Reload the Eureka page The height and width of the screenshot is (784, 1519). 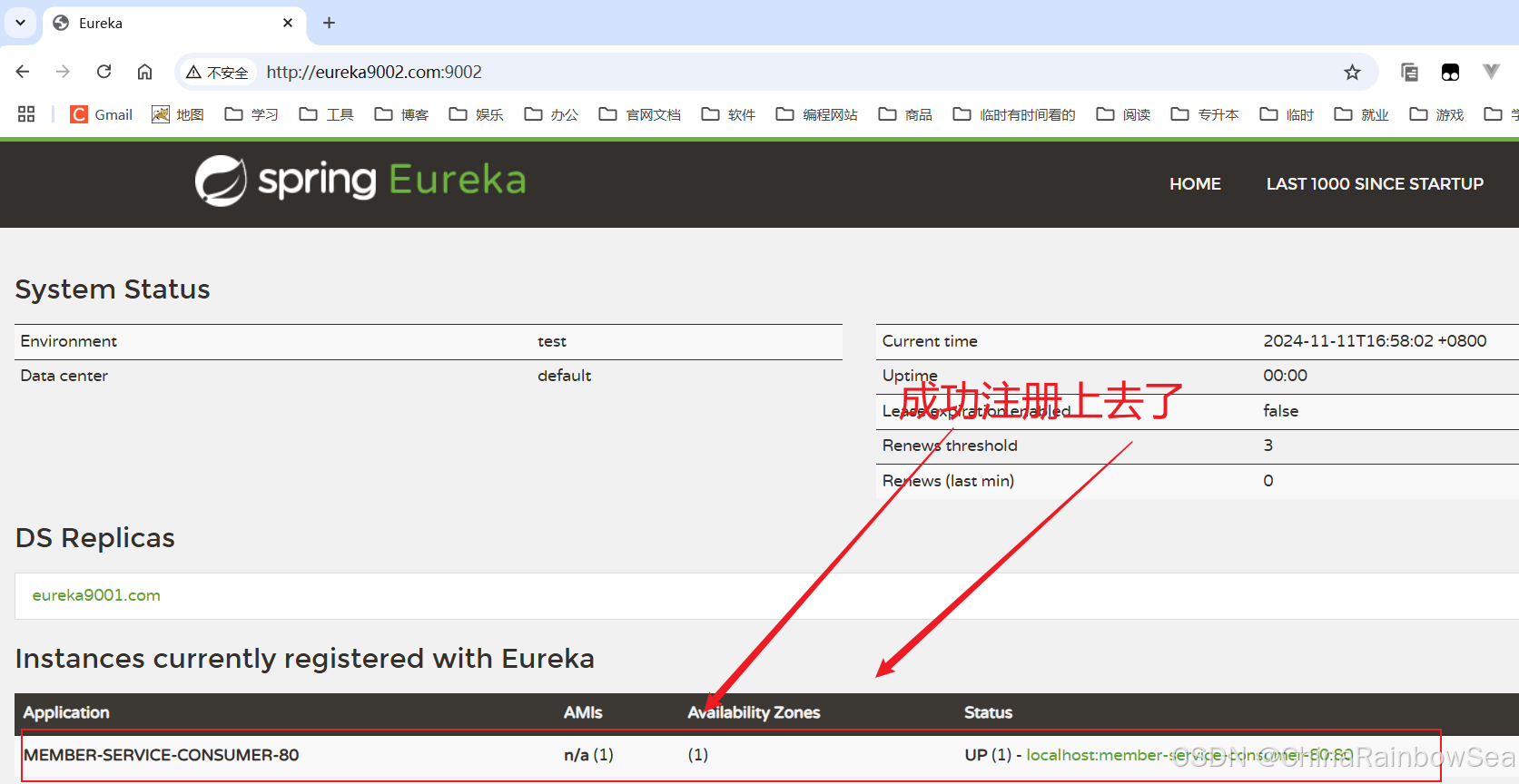pos(104,72)
